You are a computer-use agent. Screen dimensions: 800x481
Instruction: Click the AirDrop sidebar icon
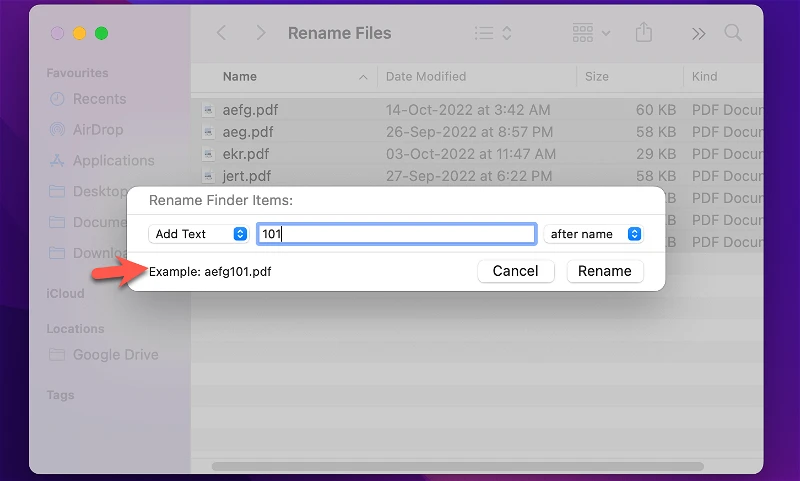point(57,130)
